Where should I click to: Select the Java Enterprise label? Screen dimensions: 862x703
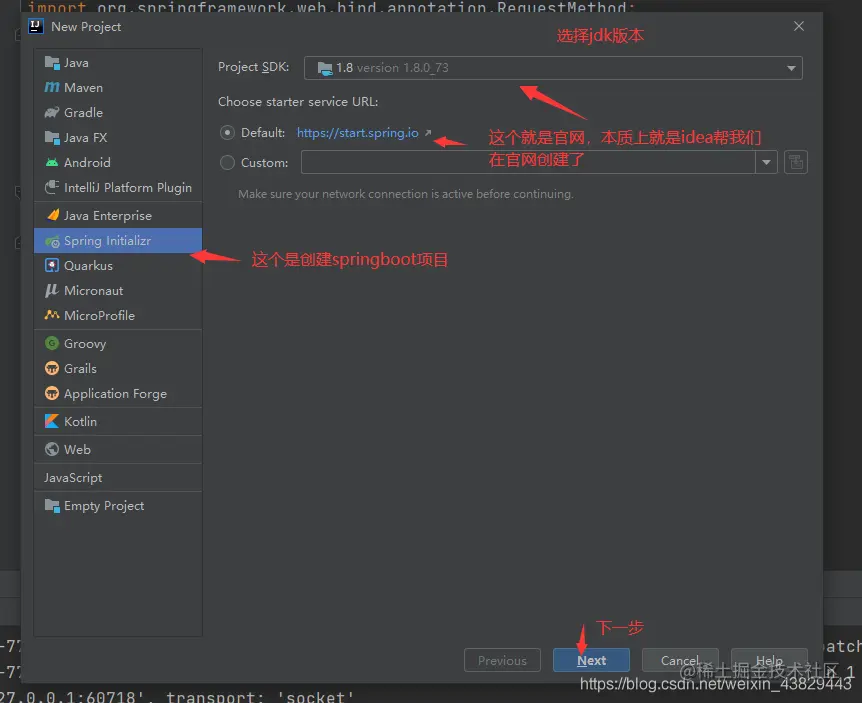pos(108,215)
